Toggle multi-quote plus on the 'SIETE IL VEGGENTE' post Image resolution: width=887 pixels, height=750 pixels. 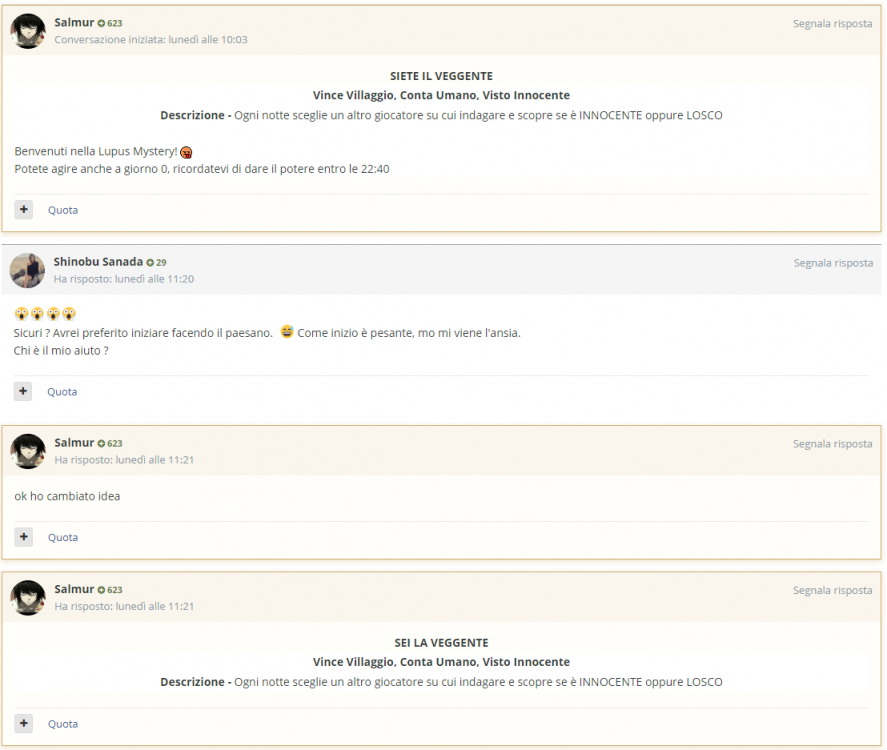pos(24,210)
